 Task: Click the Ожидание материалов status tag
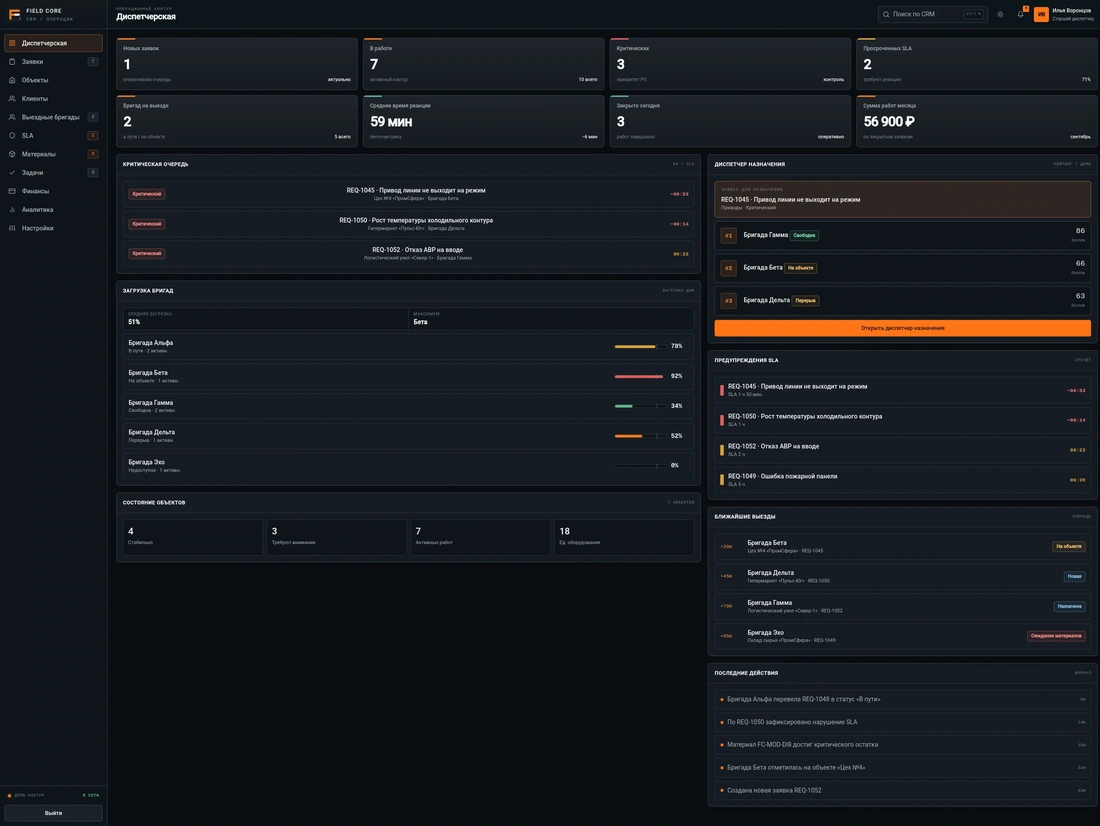click(1056, 636)
